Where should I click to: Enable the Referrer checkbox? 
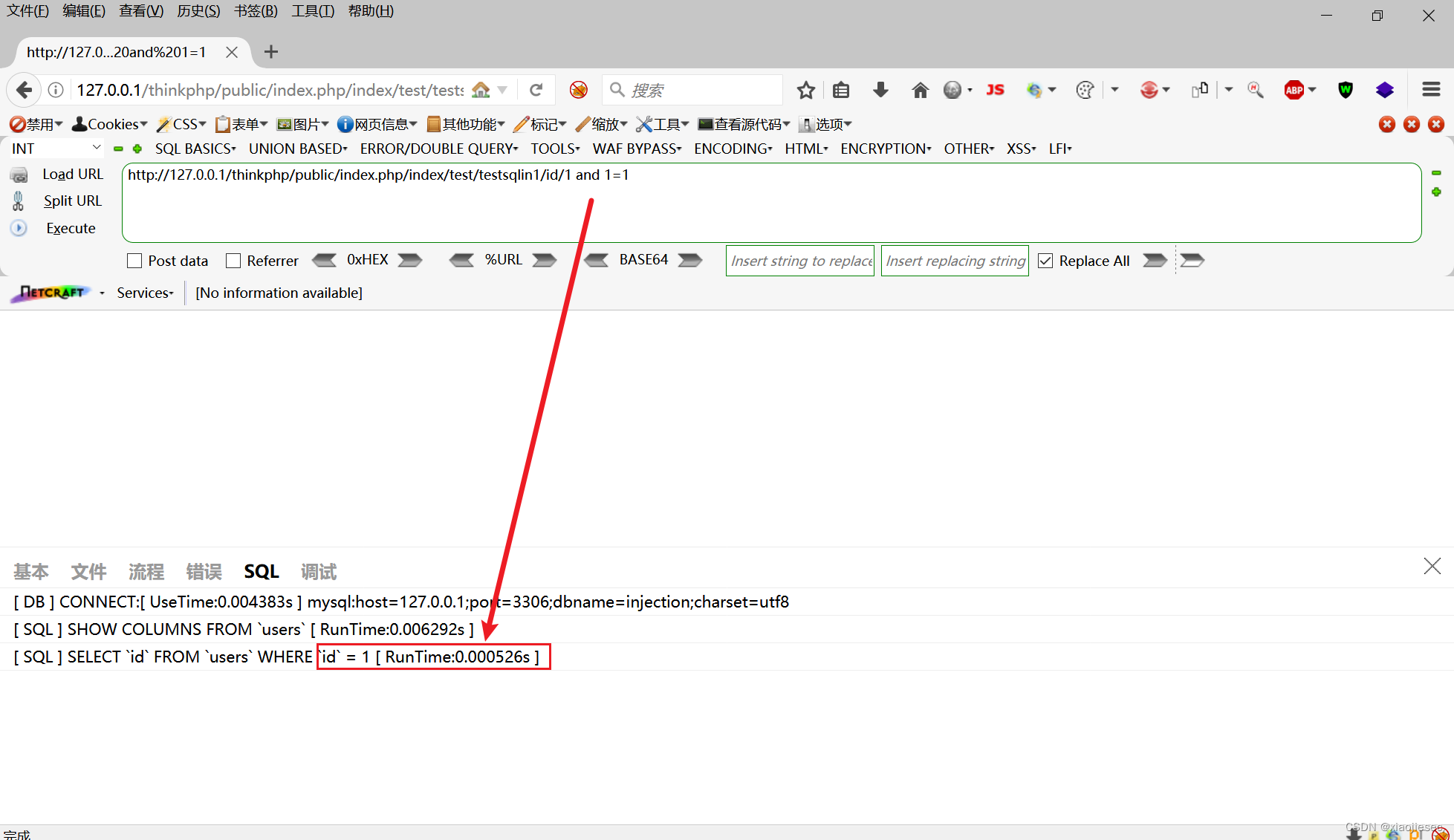(233, 261)
